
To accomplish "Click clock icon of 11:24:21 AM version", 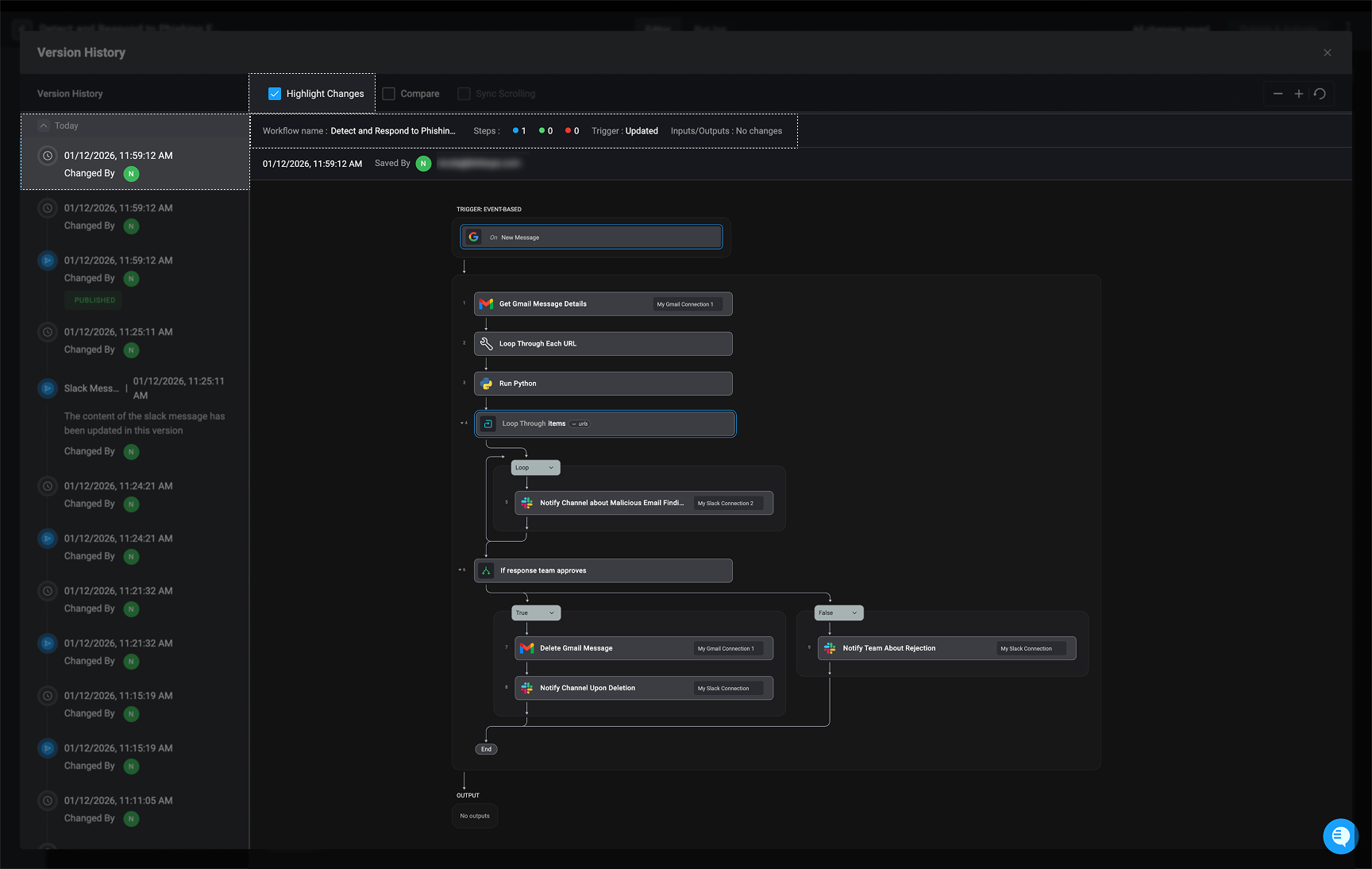I will [48, 486].
